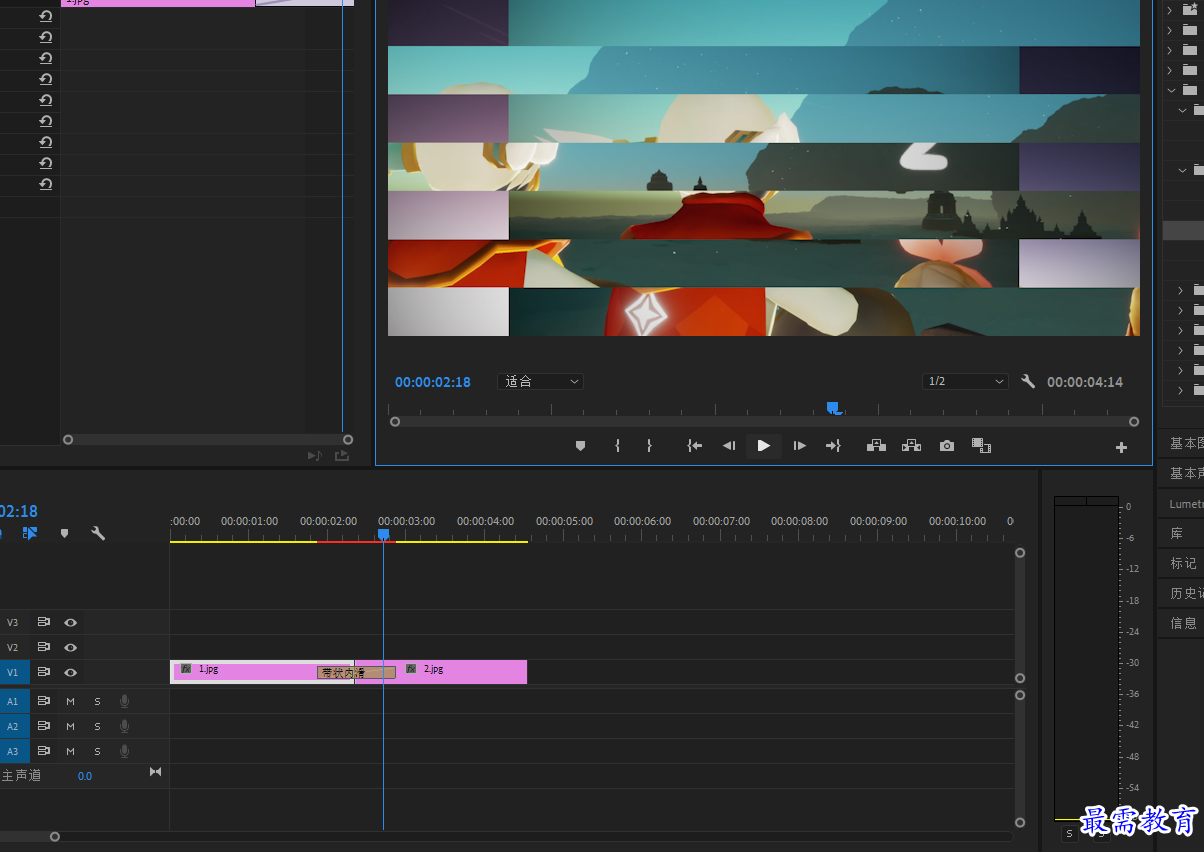Solo audio track A2
Viewport: 1204px width, 852px height.
click(97, 726)
